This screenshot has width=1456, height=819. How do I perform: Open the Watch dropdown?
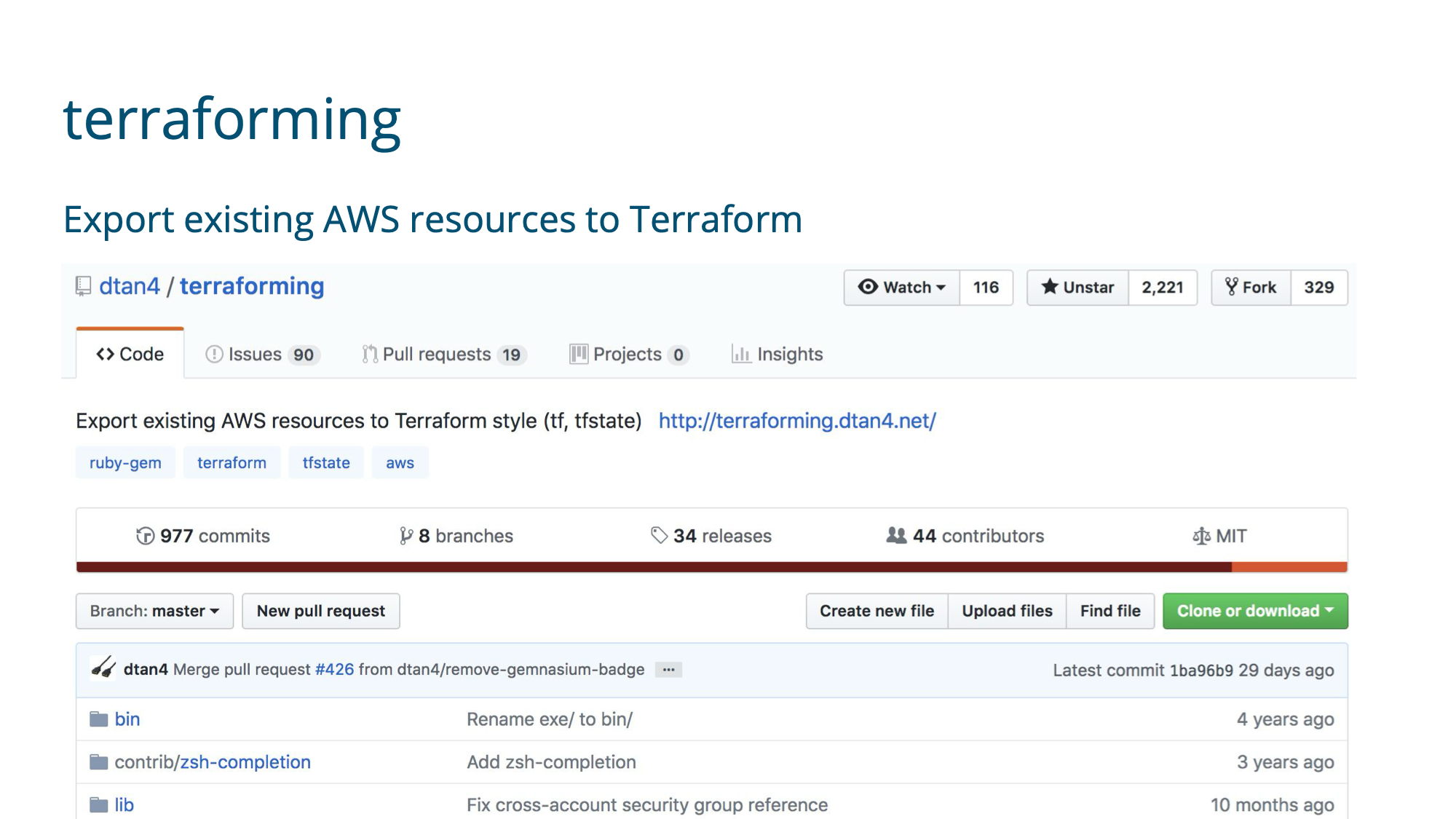coord(902,288)
